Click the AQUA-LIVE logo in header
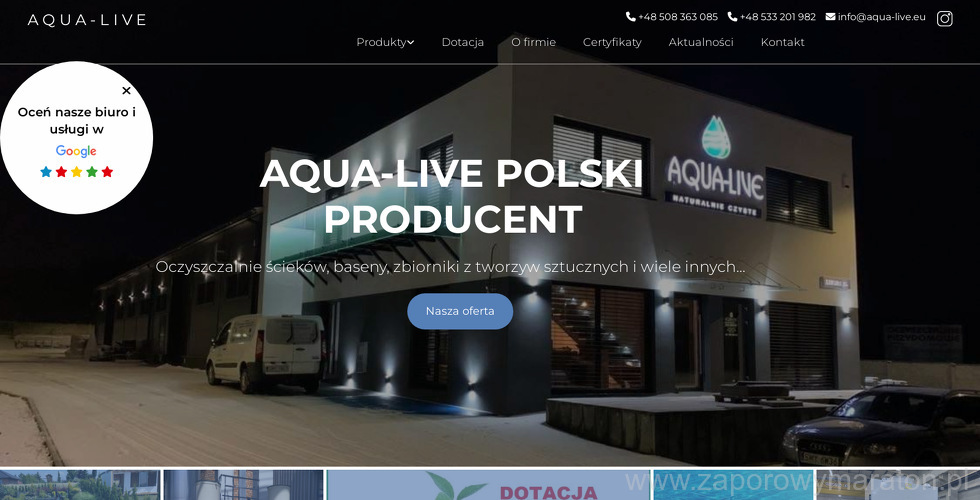980x500 pixels. 87,20
